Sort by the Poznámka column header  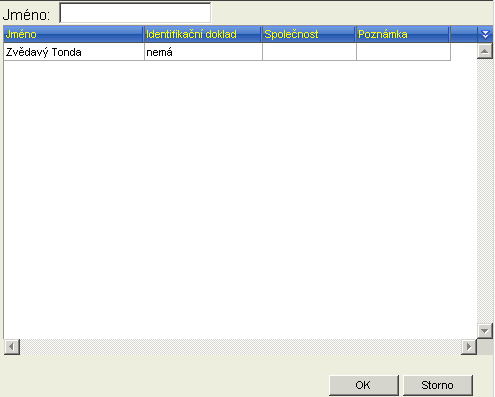[403, 34]
